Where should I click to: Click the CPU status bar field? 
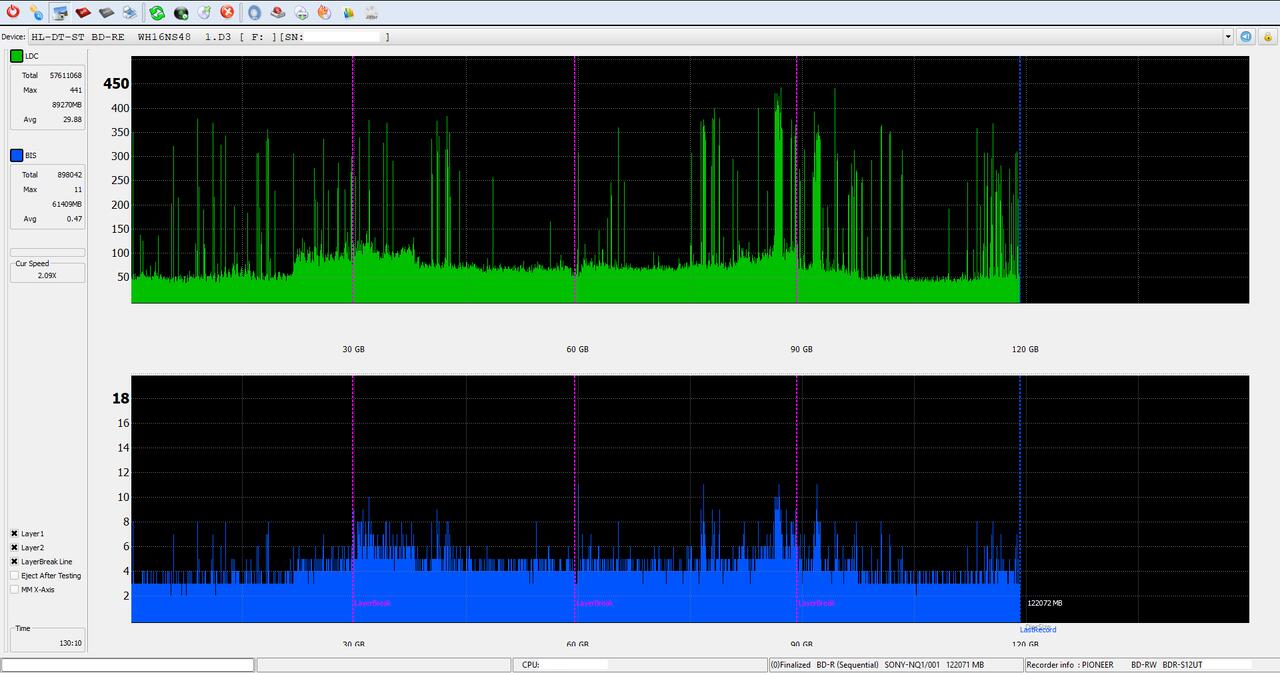[x=639, y=665]
